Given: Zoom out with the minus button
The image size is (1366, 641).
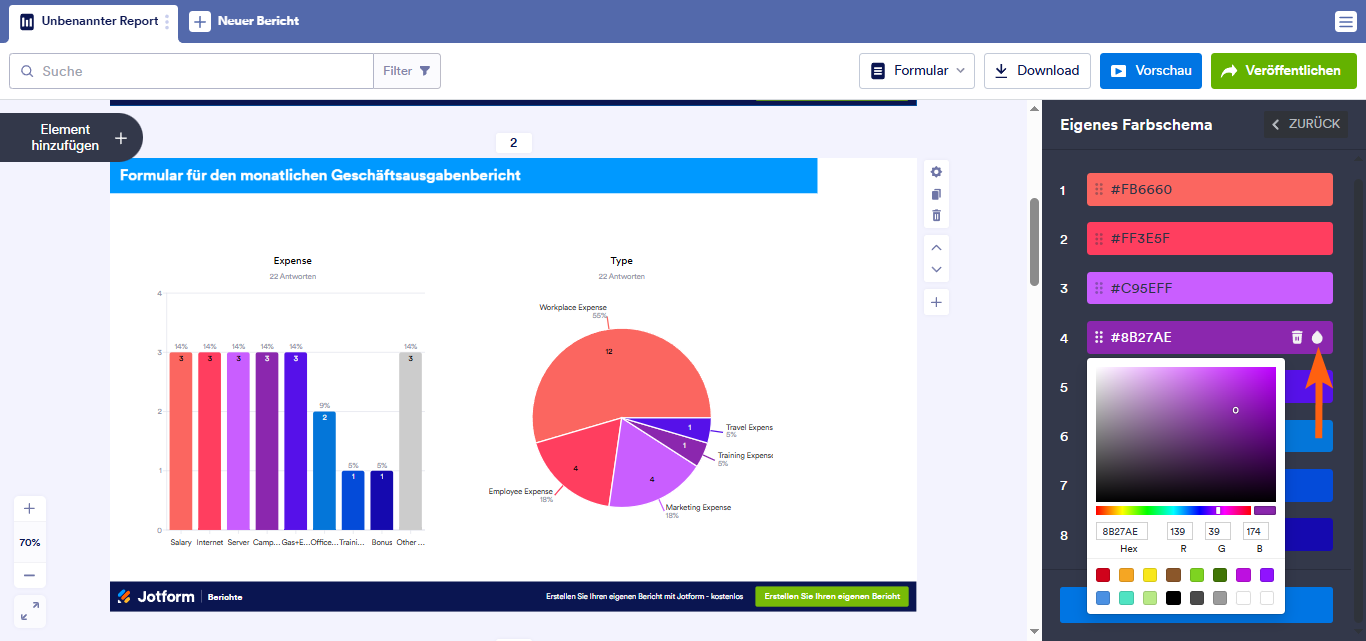Looking at the screenshot, I should 29,575.
